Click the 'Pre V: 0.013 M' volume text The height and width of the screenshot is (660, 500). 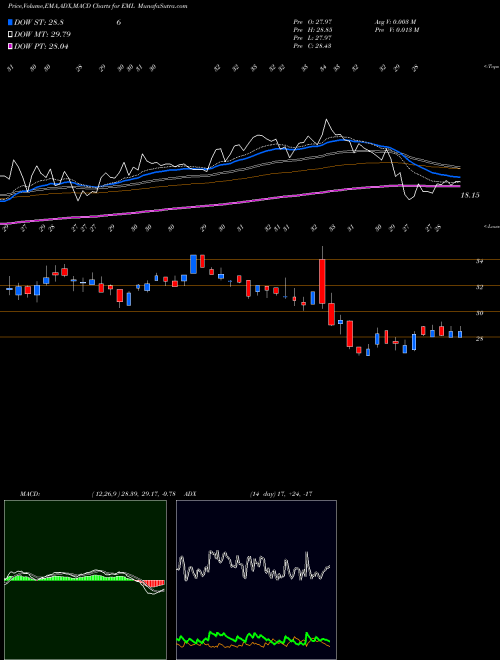[x=397, y=30]
